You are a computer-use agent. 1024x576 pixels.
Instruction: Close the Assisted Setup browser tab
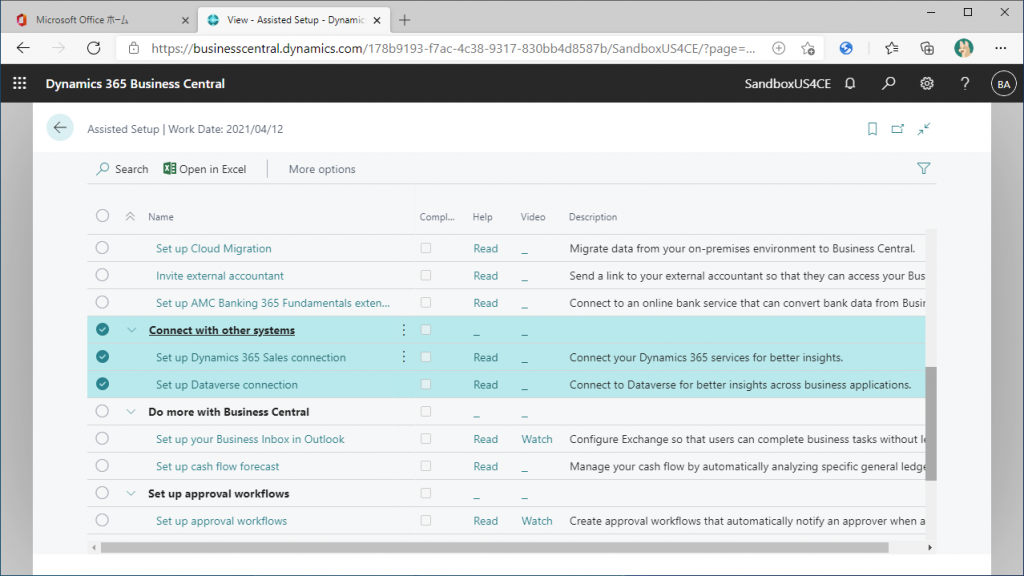[377, 20]
